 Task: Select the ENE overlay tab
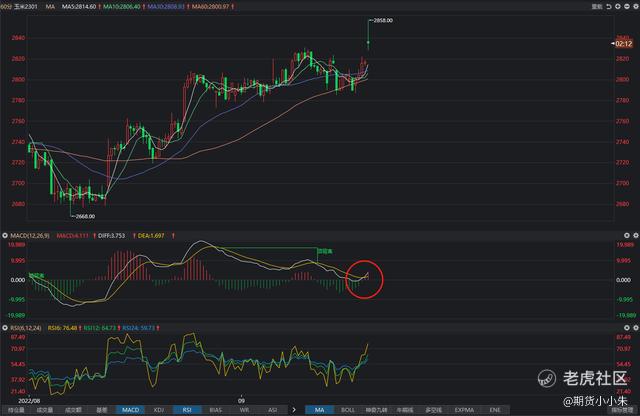493,410
